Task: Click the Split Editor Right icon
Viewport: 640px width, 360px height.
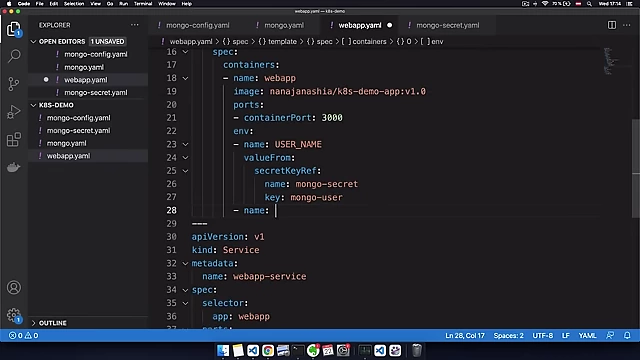Action: click(611, 25)
